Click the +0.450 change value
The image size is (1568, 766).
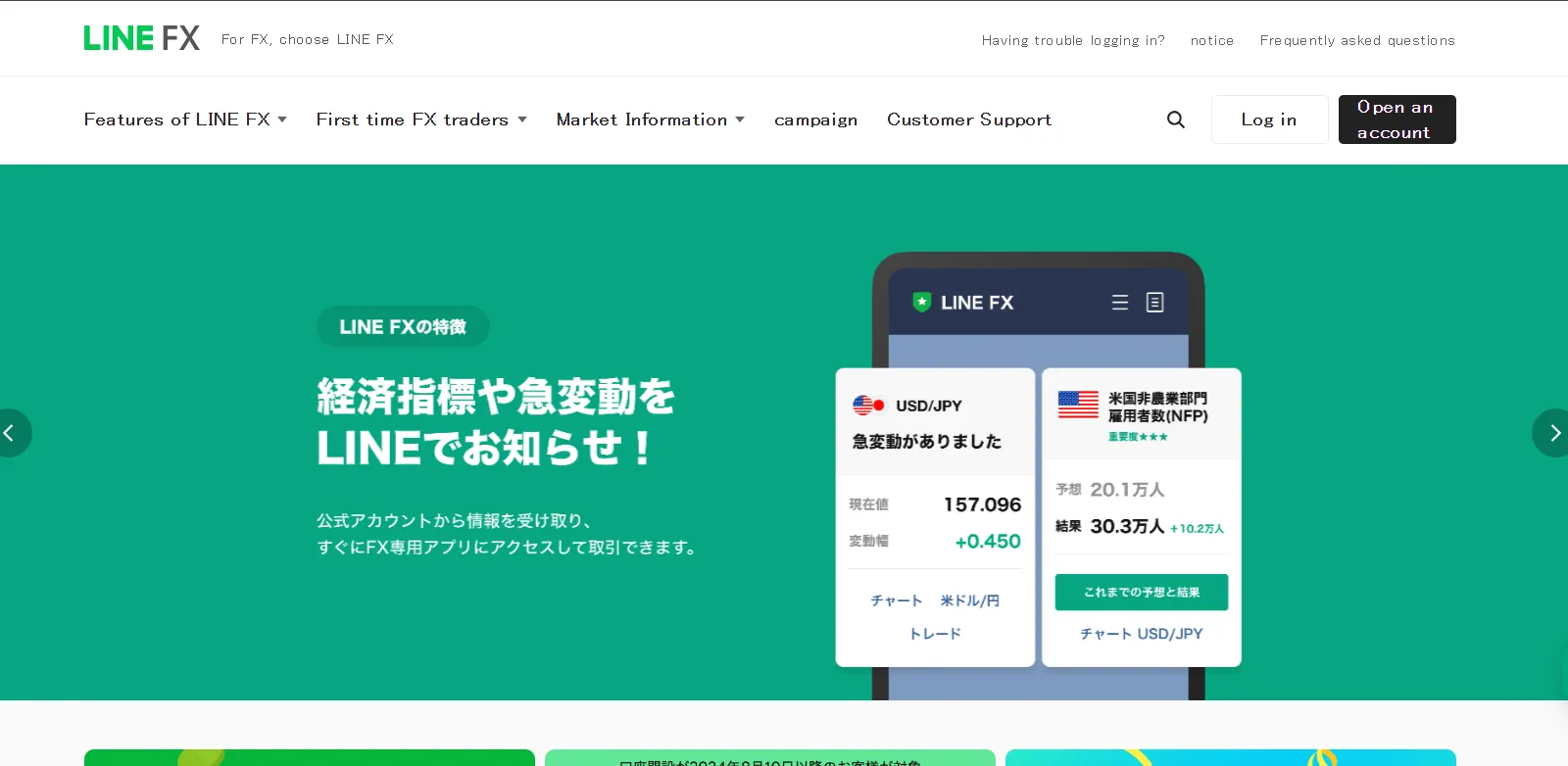point(988,542)
